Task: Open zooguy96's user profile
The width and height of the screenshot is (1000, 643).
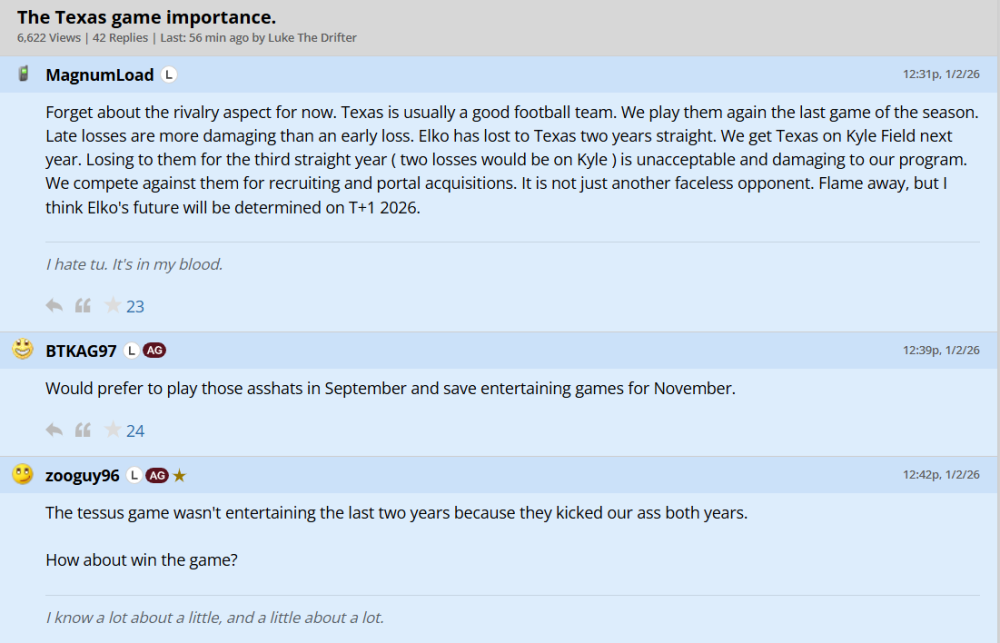Action: 82,476
